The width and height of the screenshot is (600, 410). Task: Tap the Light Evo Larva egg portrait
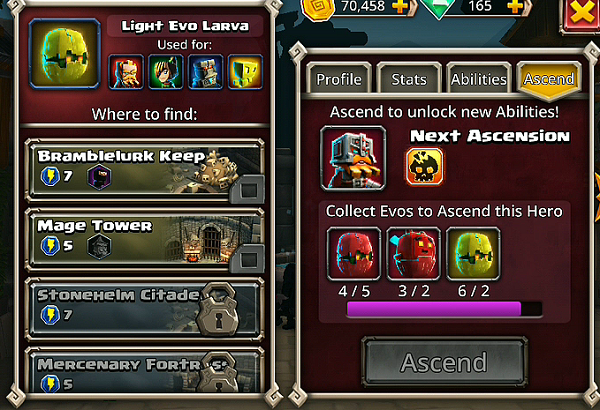click(65, 54)
